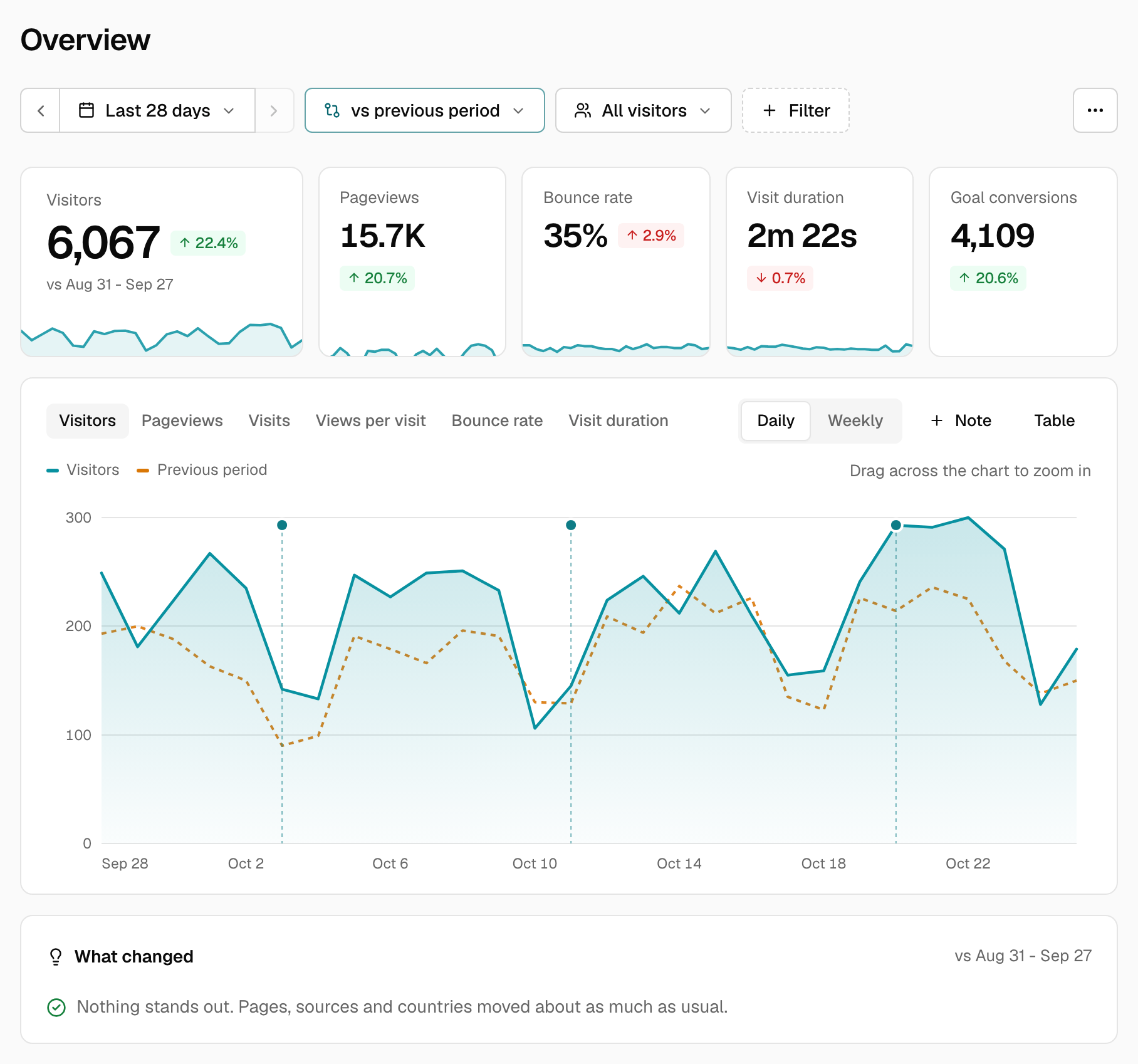Viewport: 1138px width, 1064px height.
Task: Open the three-dots more options menu
Action: (x=1095, y=110)
